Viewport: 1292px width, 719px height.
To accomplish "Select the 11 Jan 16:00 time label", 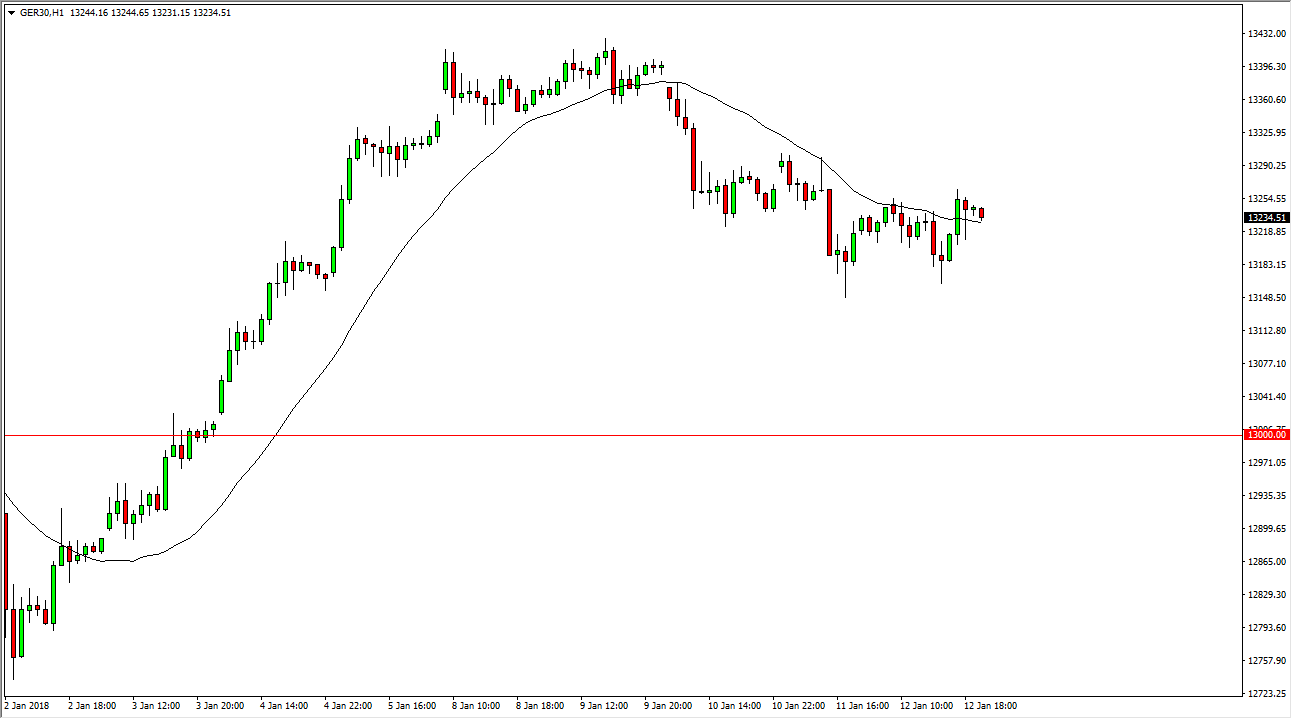I will coord(862,706).
